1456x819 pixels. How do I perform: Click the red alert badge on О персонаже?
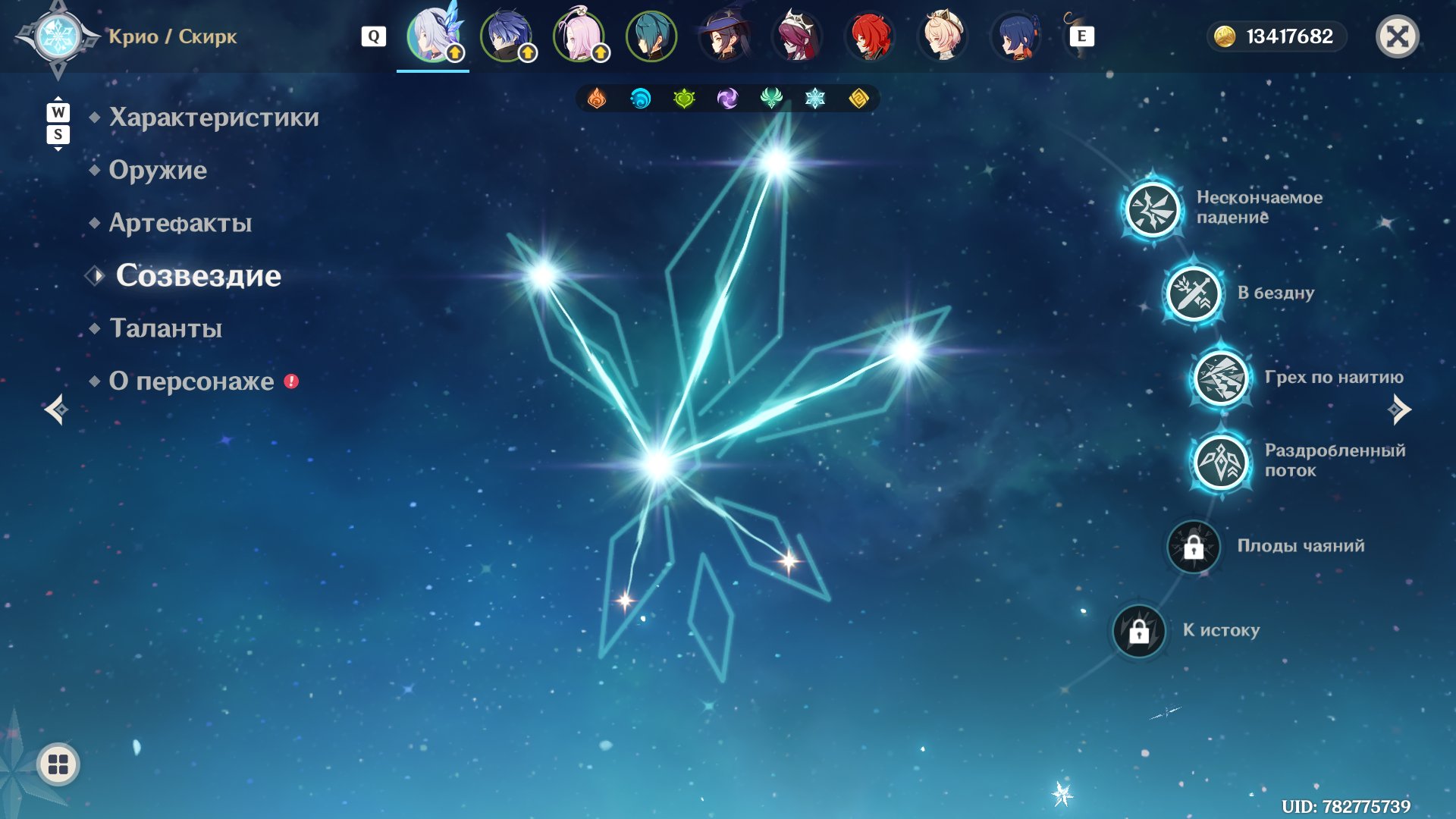pyautogui.click(x=291, y=381)
